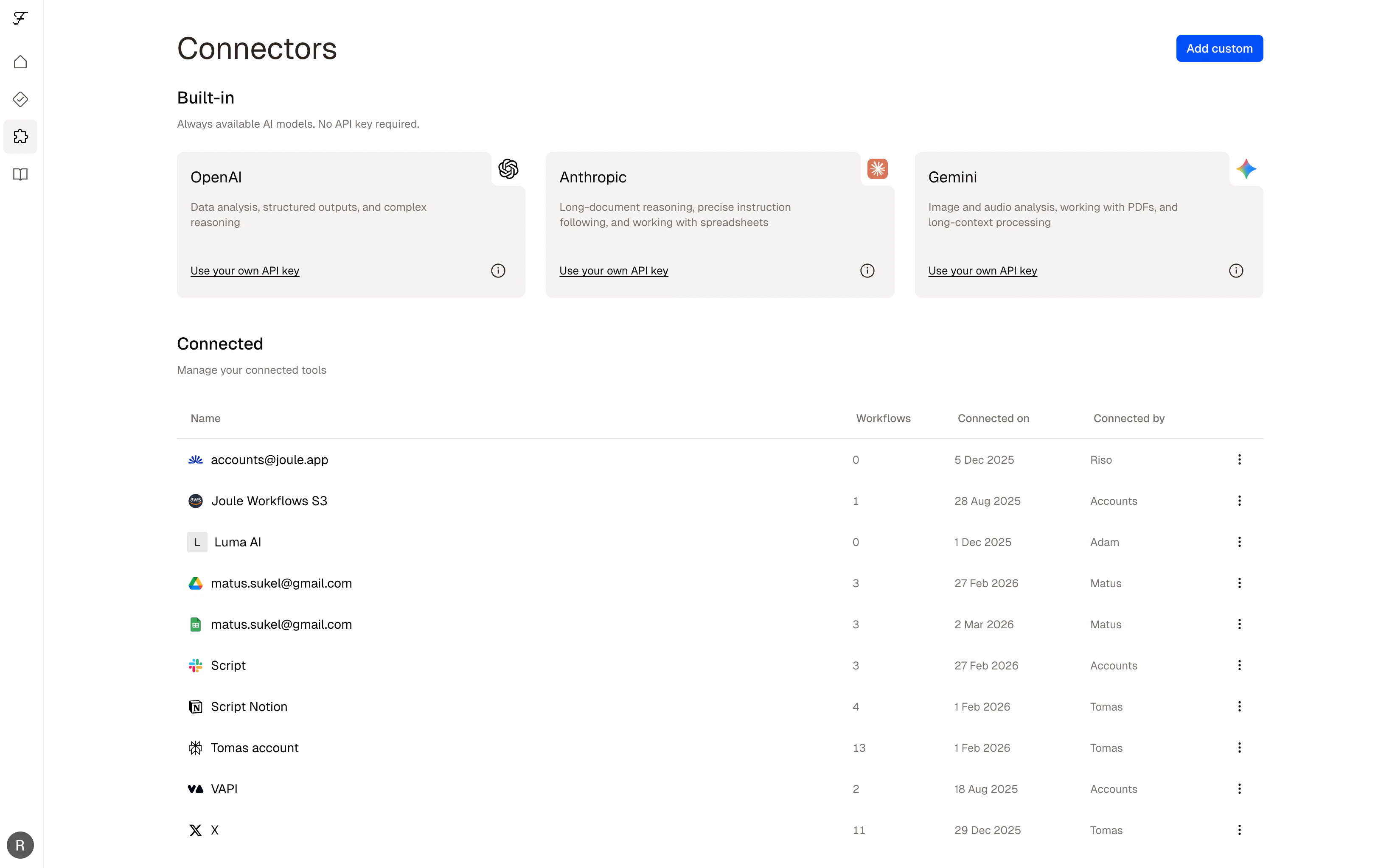The width and height of the screenshot is (1392, 868).
Task: Click the info icon on Anthropic card
Action: point(867,270)
